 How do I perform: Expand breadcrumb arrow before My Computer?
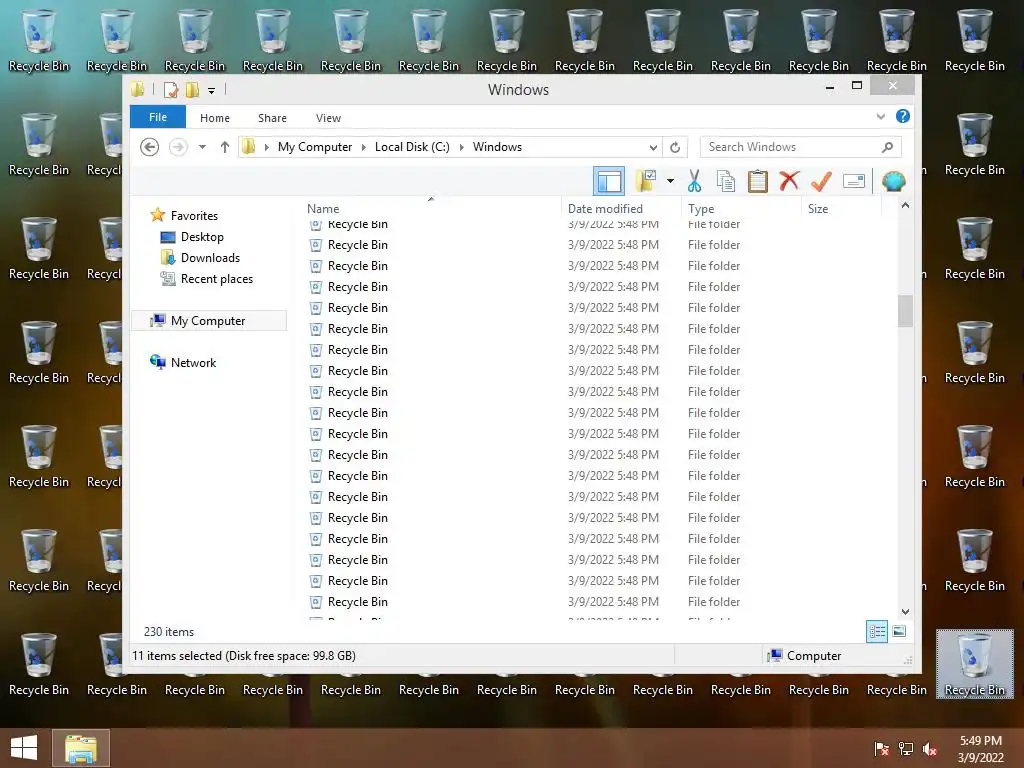pyautogui.click(x=266, y=147)
